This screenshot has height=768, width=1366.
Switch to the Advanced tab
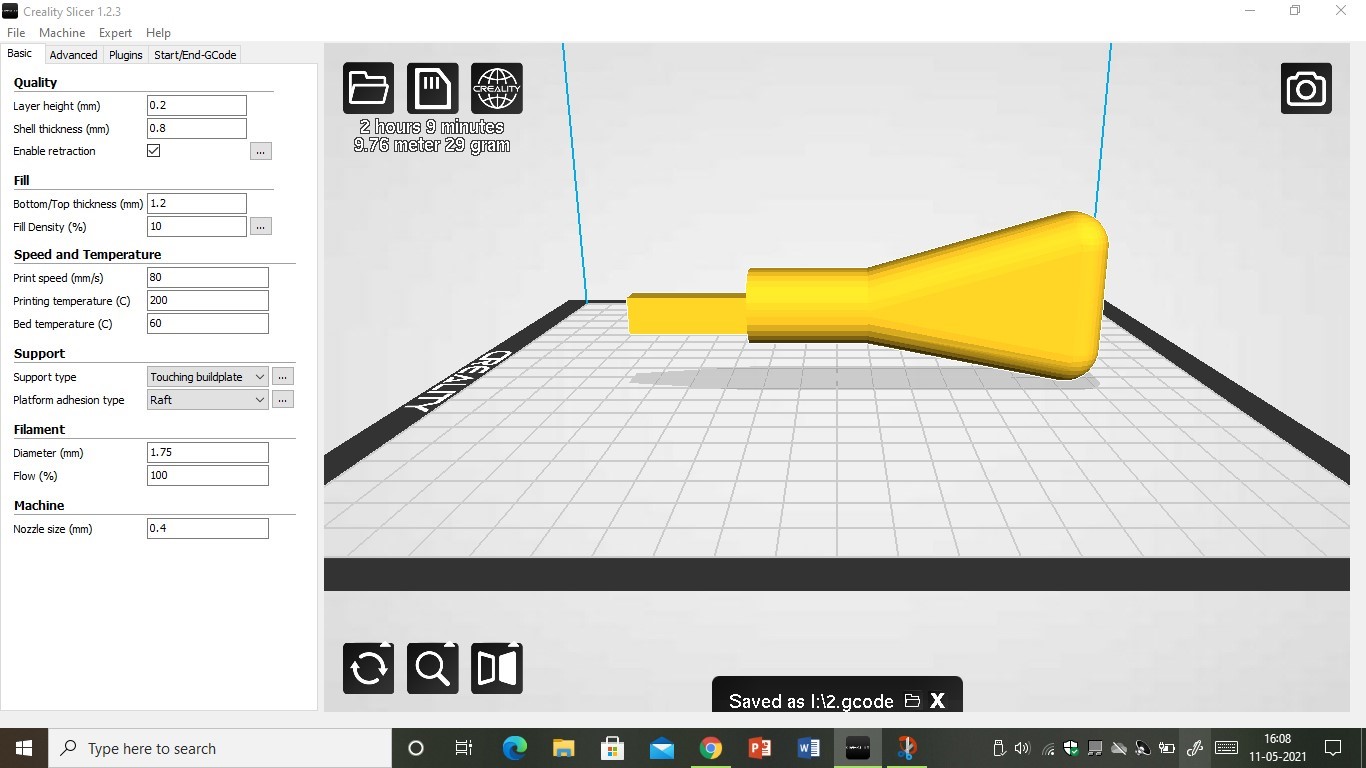tap(73, 55)
